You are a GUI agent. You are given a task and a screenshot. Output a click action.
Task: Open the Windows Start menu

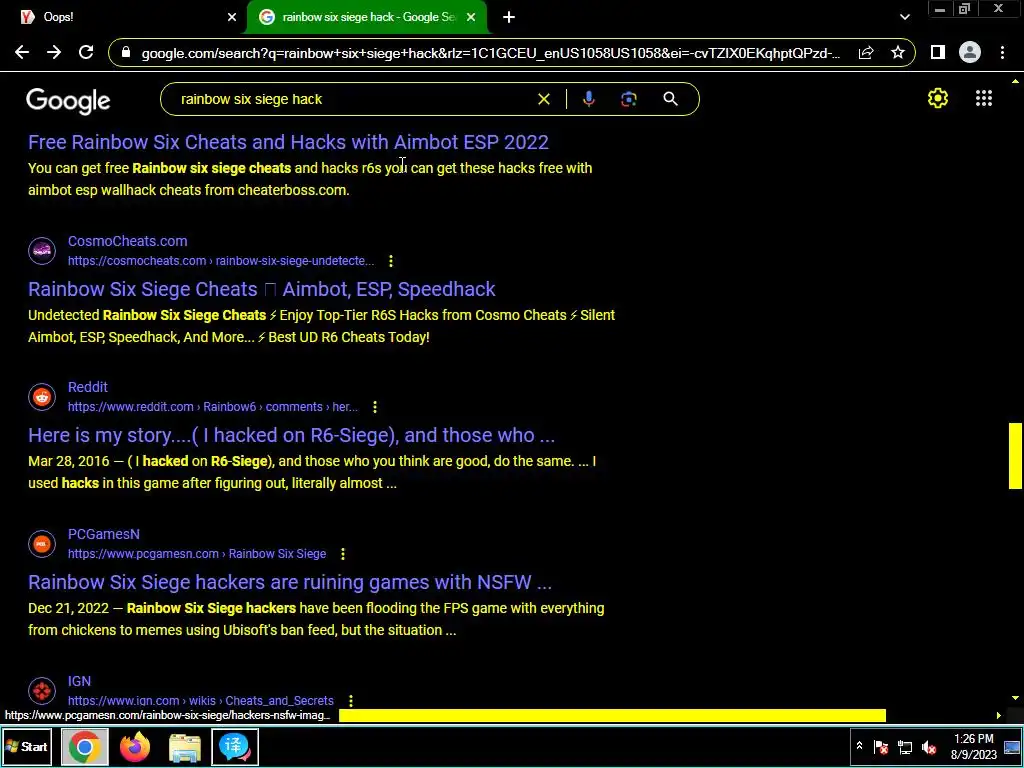point(27,746)
